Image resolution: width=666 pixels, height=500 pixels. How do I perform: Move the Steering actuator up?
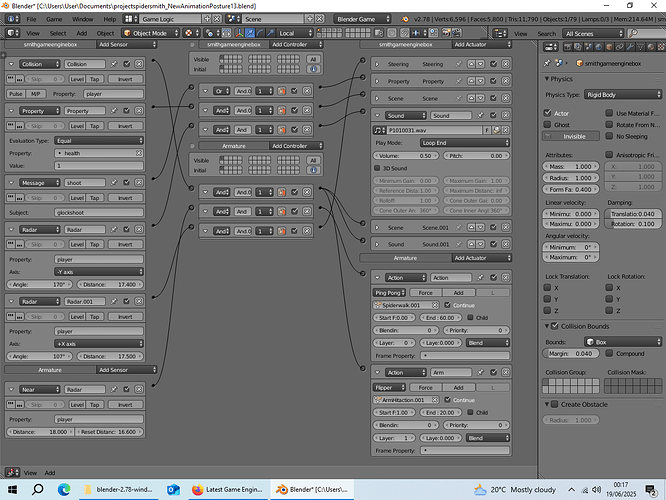[x=471, y=64]
